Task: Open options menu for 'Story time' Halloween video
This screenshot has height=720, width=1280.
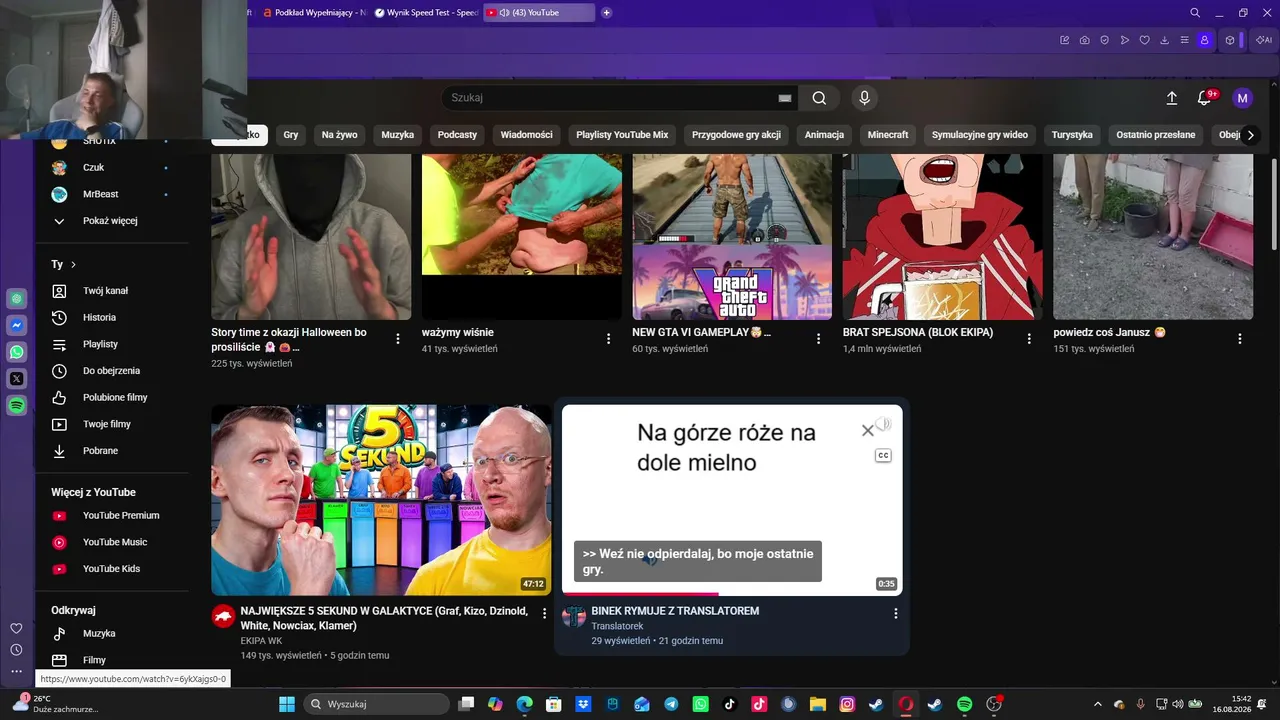Action: (398, 339)
